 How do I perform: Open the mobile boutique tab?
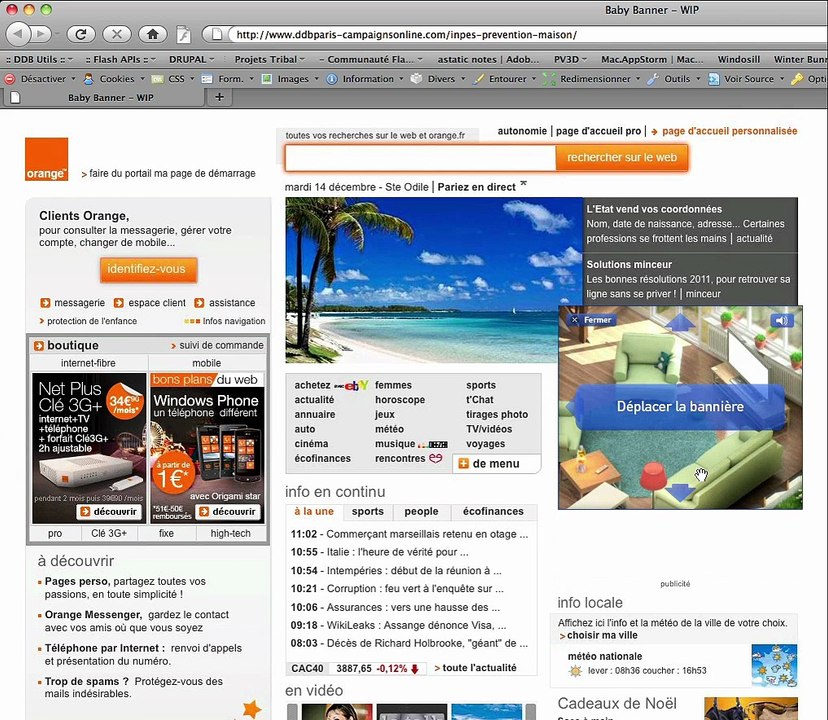click(206, 363)
